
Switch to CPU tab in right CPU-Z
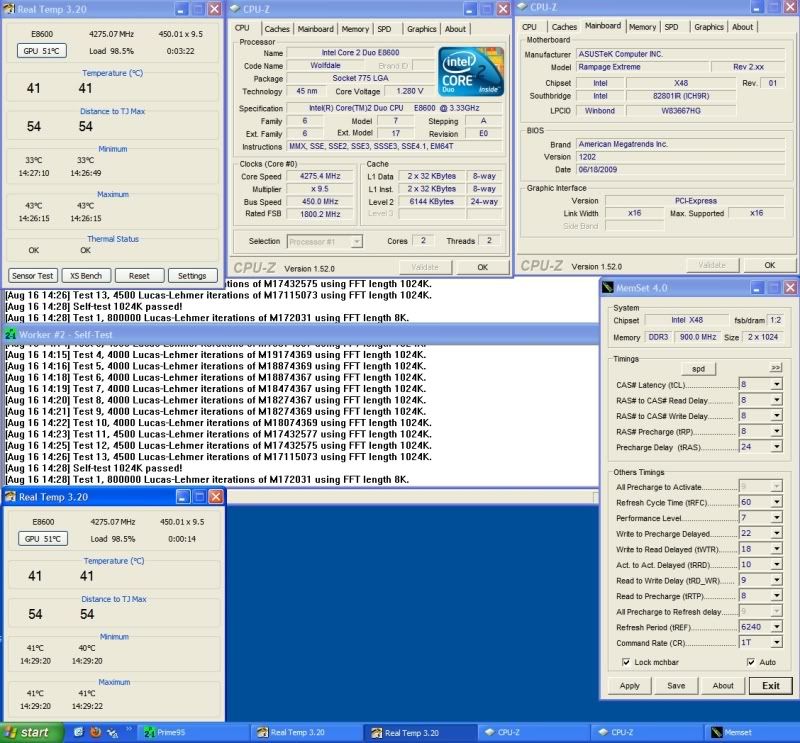[530, 27]
